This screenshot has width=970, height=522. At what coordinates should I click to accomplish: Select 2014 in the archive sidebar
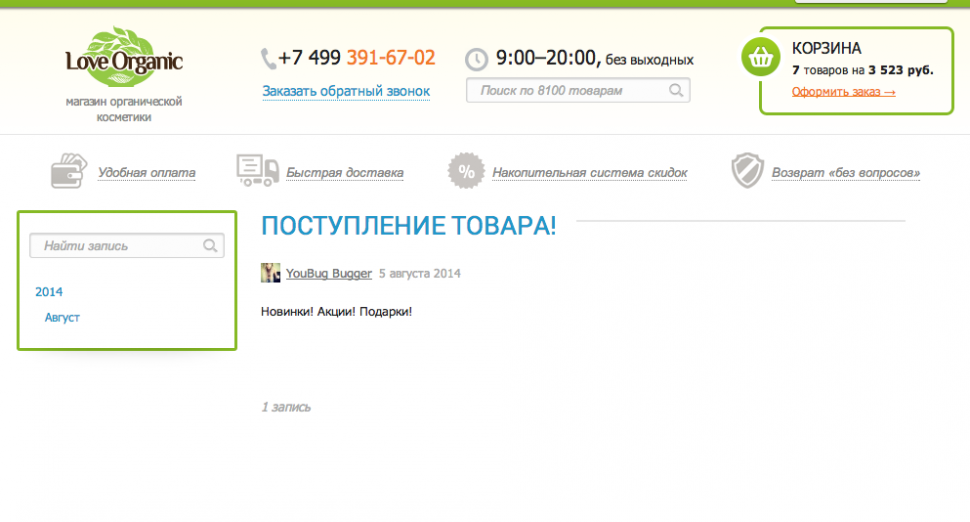click(x=49, y=292)
